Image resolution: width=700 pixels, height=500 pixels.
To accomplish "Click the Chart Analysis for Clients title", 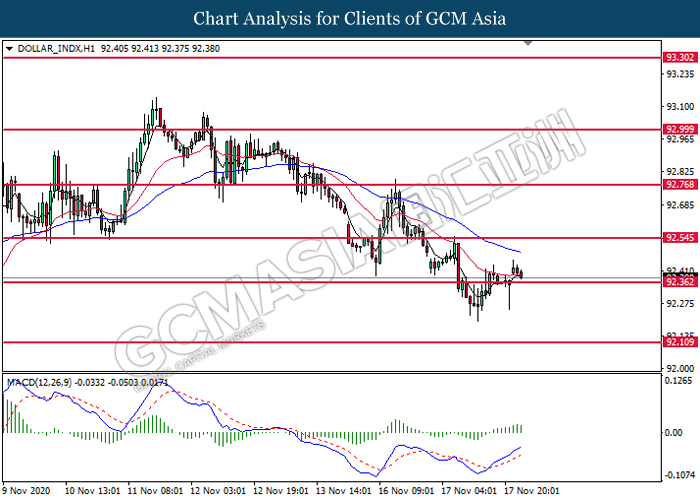I will pyautogui.click(x=350, y=19).
